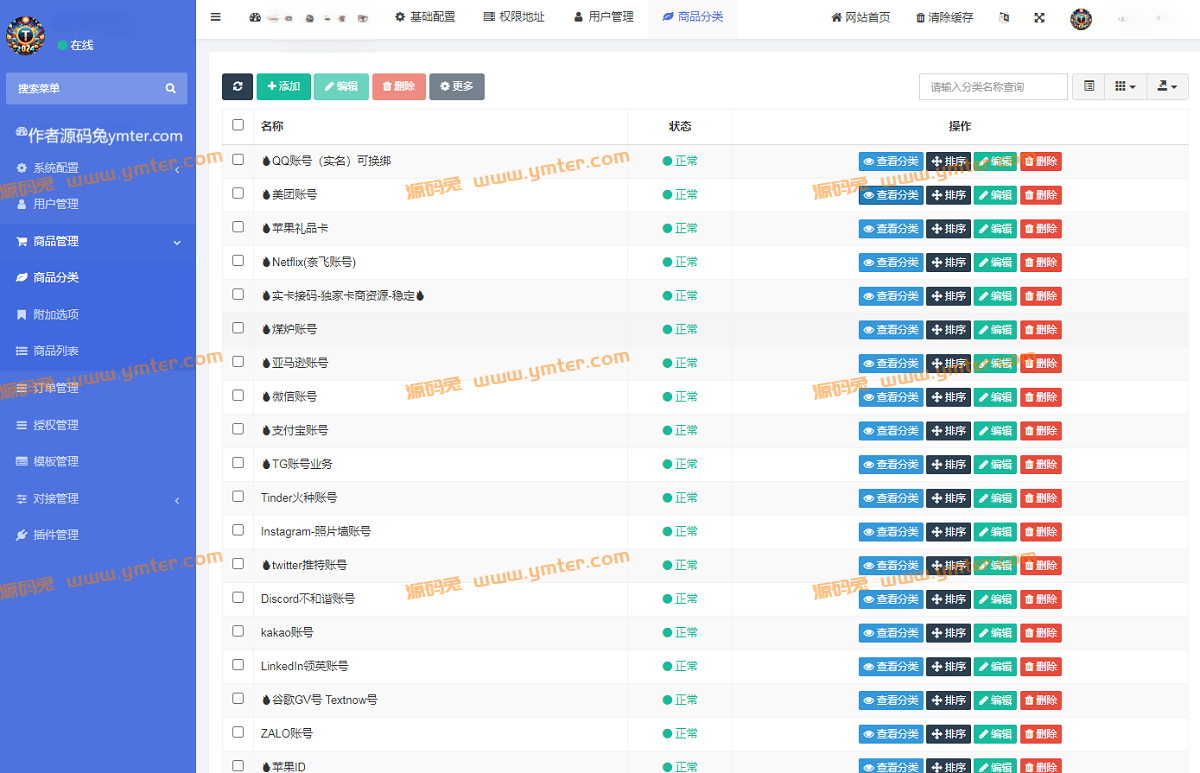
Task: Open 插件管理 in the sidebar
Action: click(98, 535)
